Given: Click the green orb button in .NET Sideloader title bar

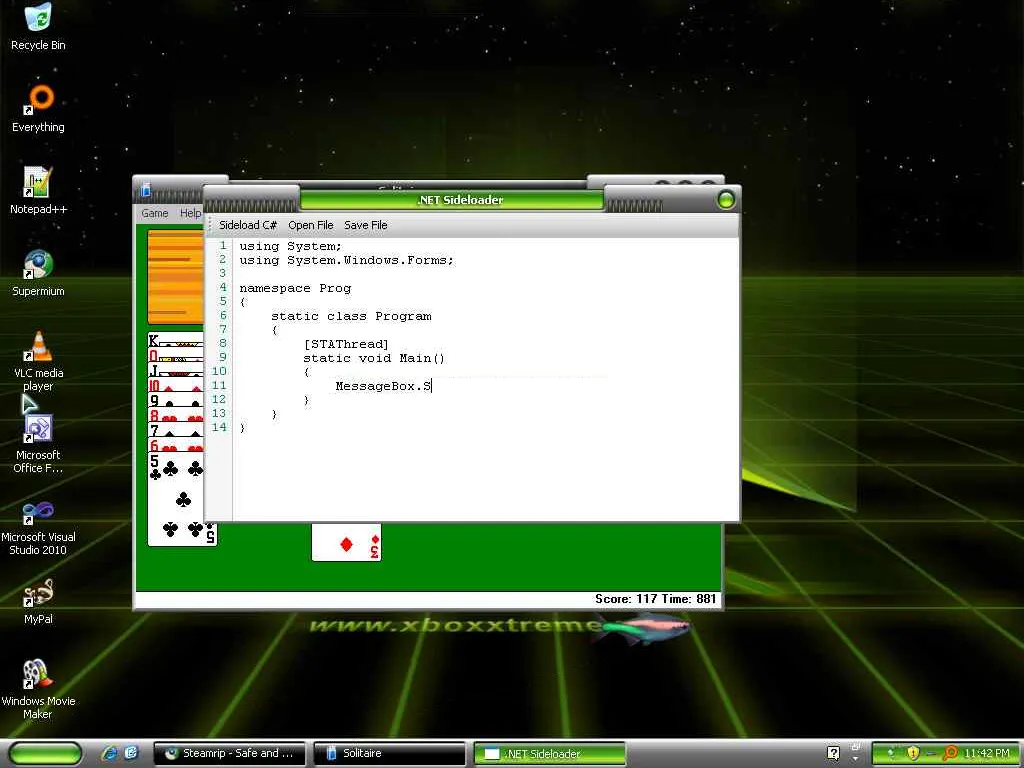Looking at the screenshot, I should (726, 200).
